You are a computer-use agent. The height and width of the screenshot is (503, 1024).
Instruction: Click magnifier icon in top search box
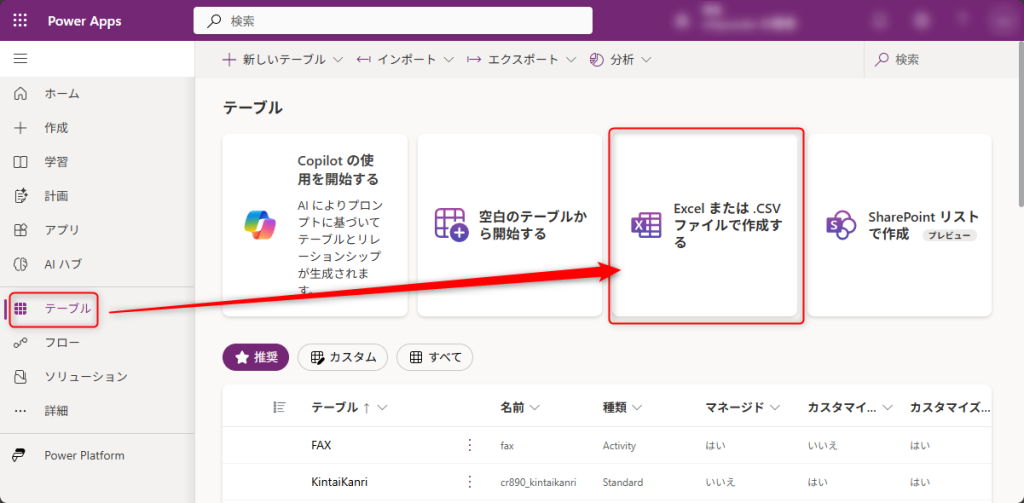(x=214, y=20)
